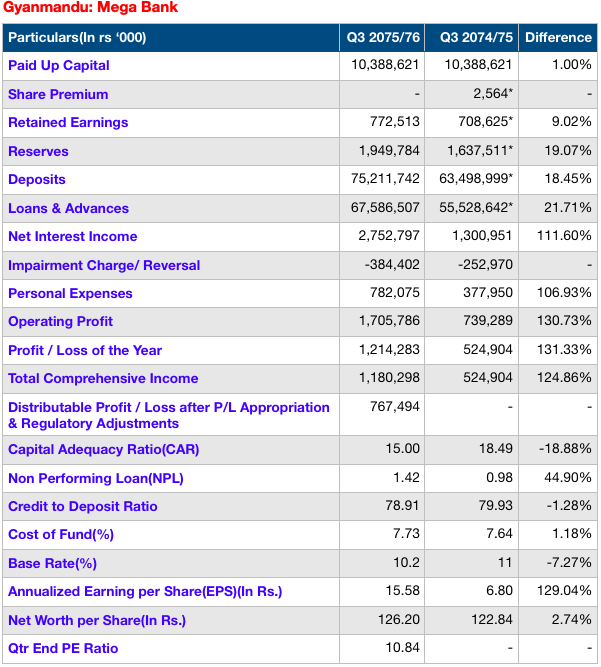Screen dimensions: 601x667
Task: Open the 'Reserves' link
Action: [x=38, y=151]
